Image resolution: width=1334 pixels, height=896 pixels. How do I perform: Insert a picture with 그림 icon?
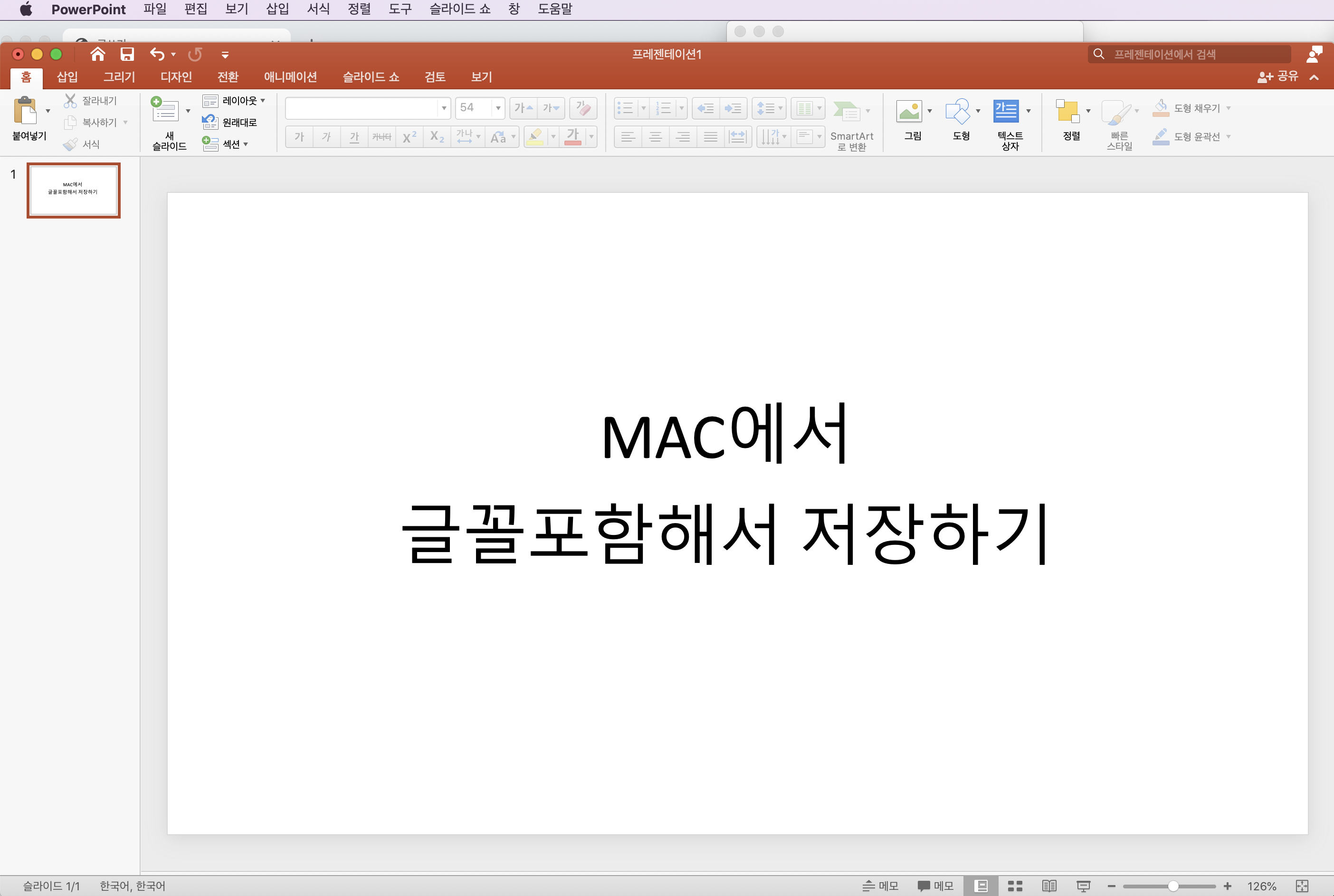pyautogui.click(x=908, y=112)
